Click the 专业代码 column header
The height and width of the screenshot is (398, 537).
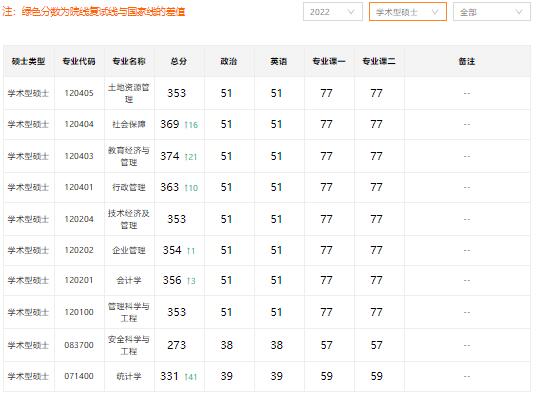pos(79,61)
